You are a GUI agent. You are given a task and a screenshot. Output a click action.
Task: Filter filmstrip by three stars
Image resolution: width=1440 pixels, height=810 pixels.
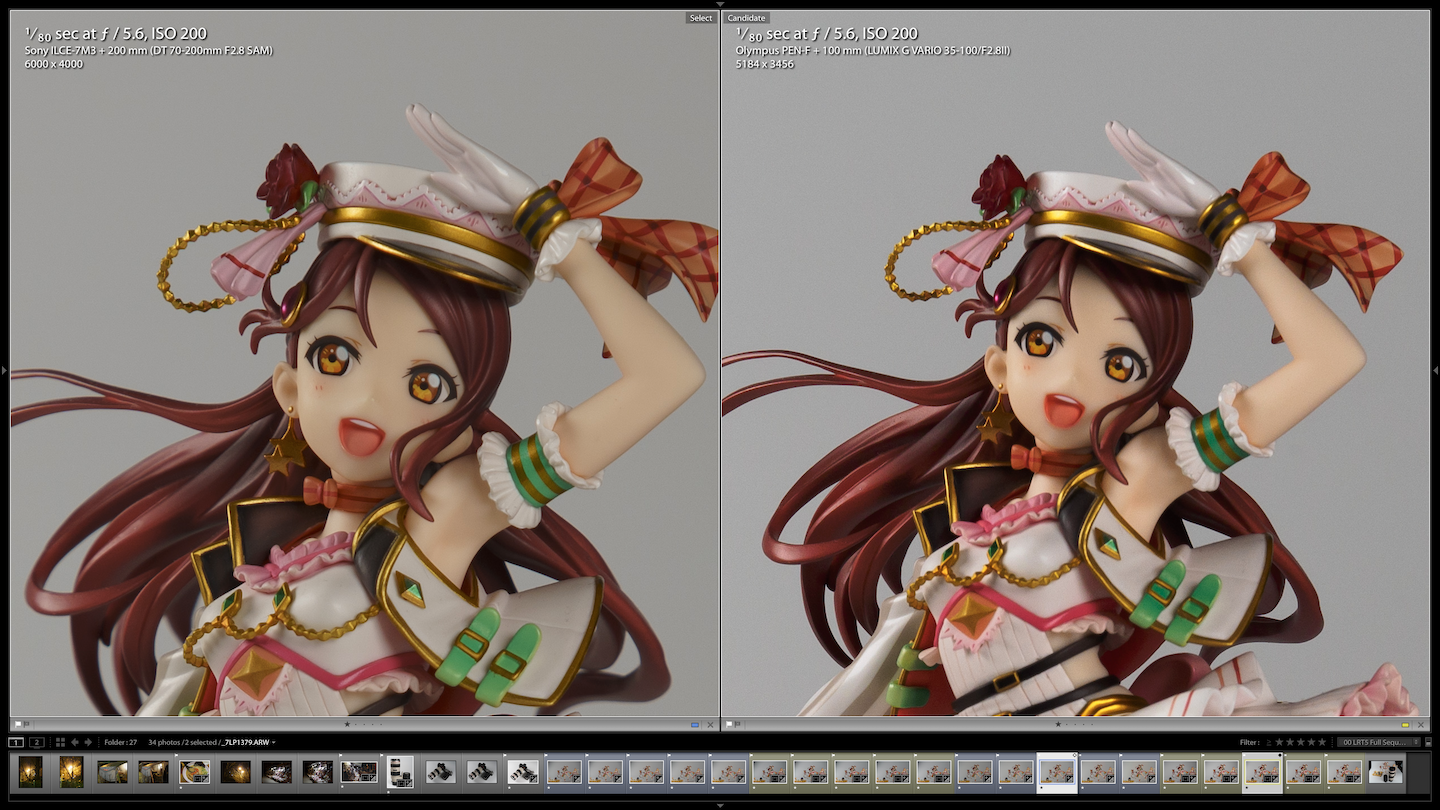pyautogui.click(x=1301, y=742)
